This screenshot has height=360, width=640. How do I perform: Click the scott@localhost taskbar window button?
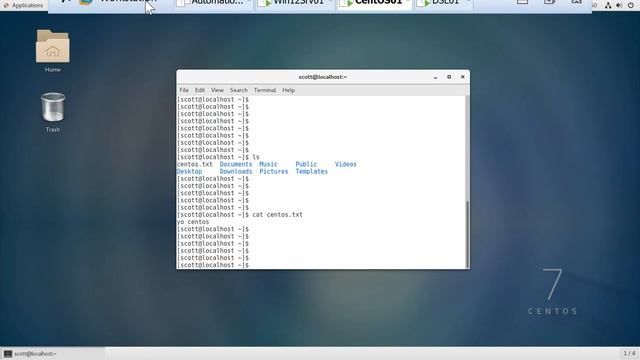pos(53,353)
